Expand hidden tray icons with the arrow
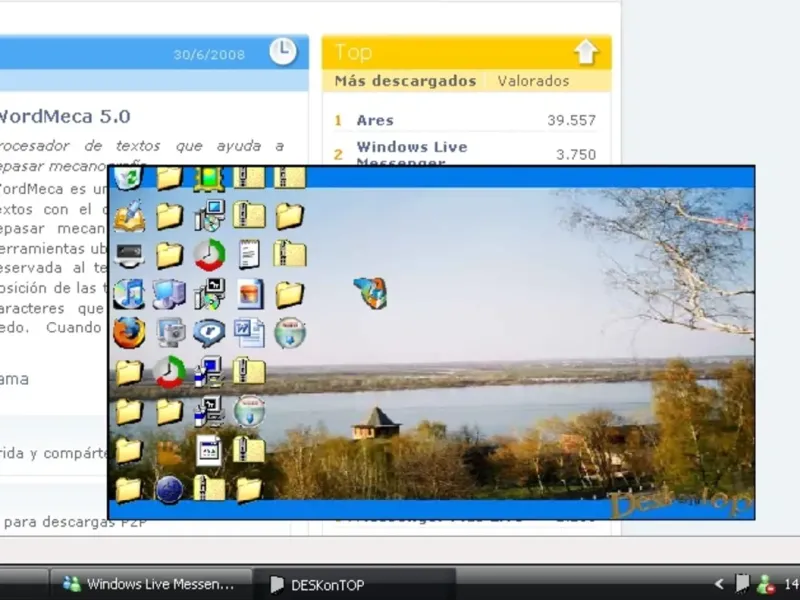Screen dimensions: 800x600 pos(719,584)
